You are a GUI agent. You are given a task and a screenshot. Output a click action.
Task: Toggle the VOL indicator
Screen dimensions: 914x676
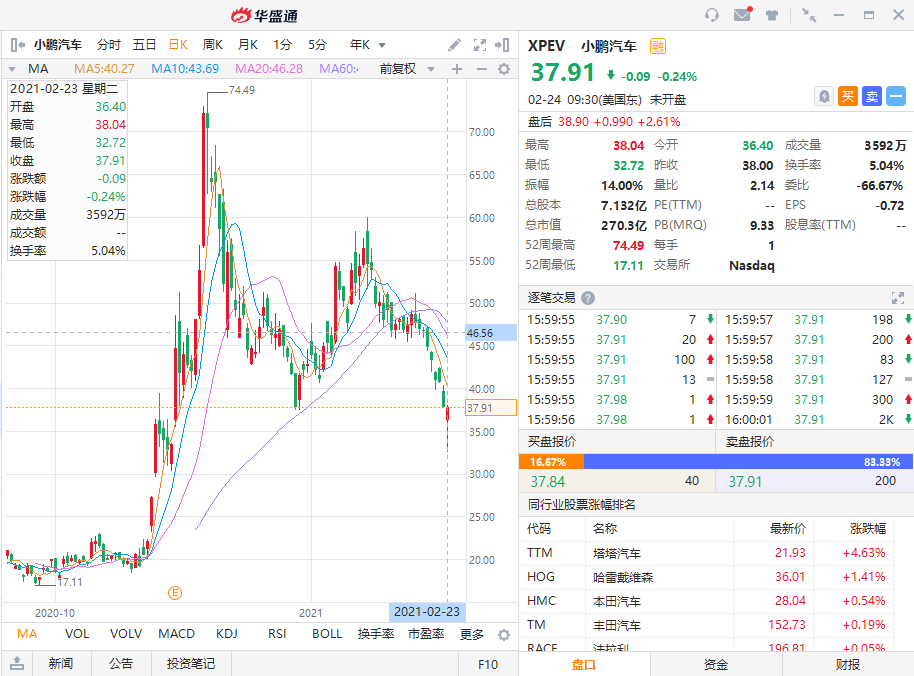point(77,633)
